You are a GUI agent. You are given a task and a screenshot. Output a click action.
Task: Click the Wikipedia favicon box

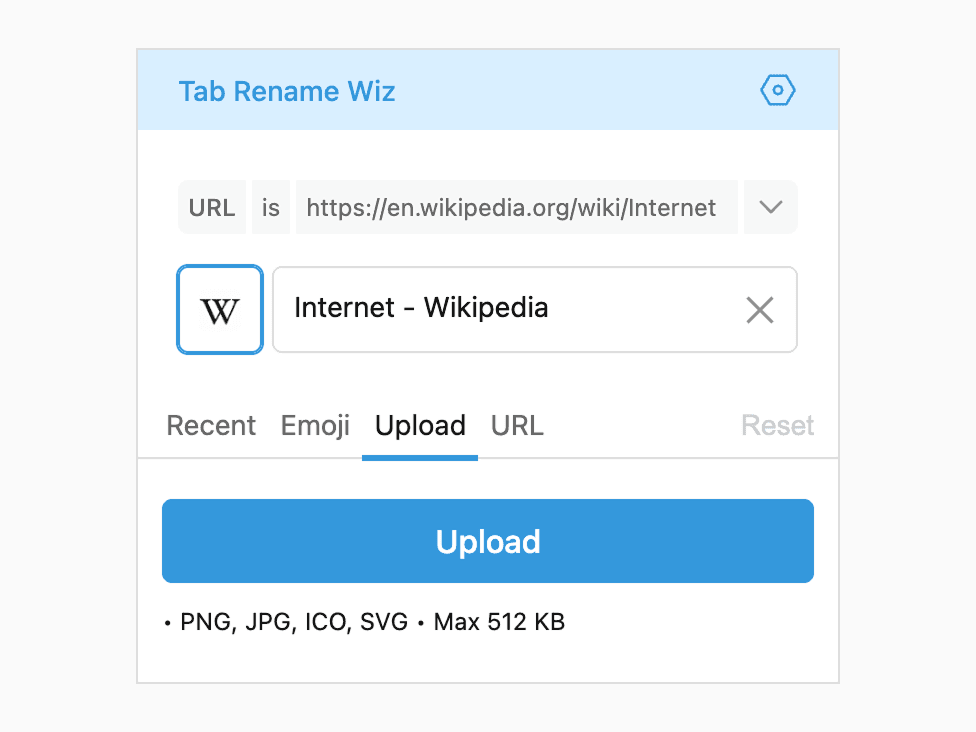coord(220,310)
